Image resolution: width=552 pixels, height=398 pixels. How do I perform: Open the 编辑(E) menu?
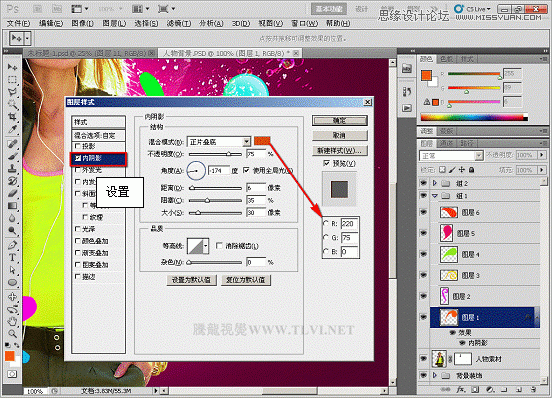tap(51, 23)
